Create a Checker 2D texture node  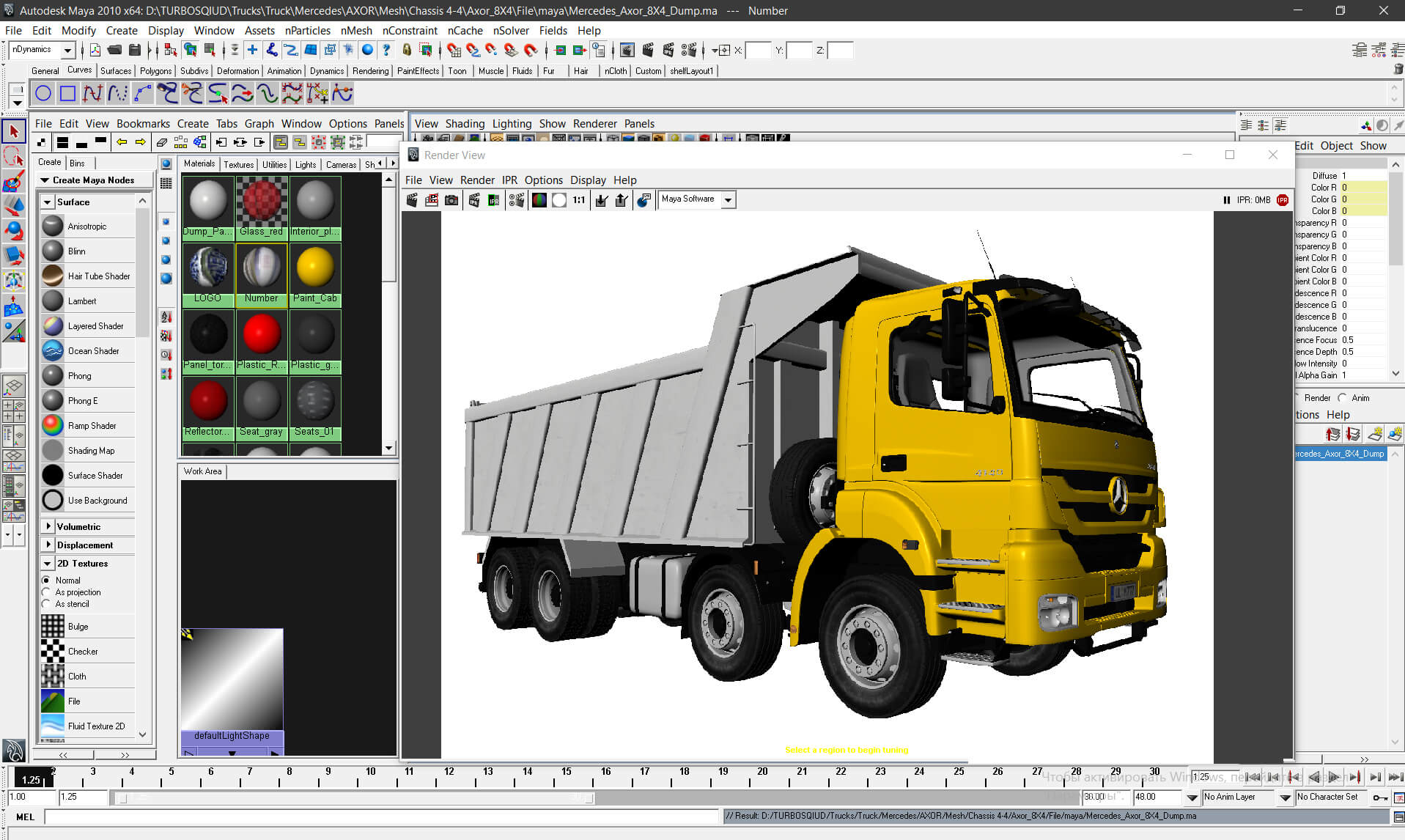click(89, 651)
